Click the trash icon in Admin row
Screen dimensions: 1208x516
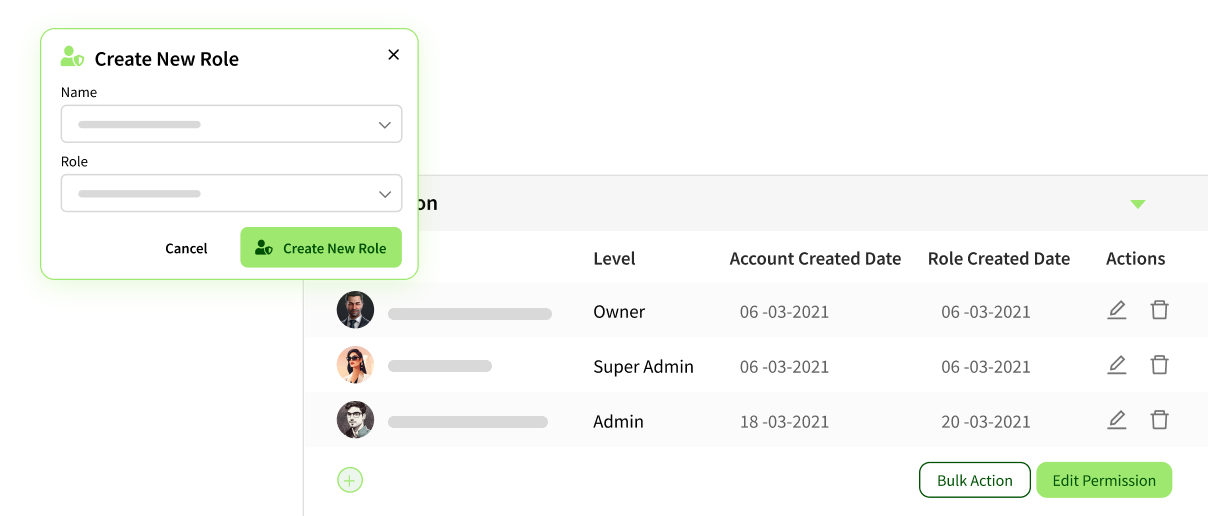[1159, 420]
